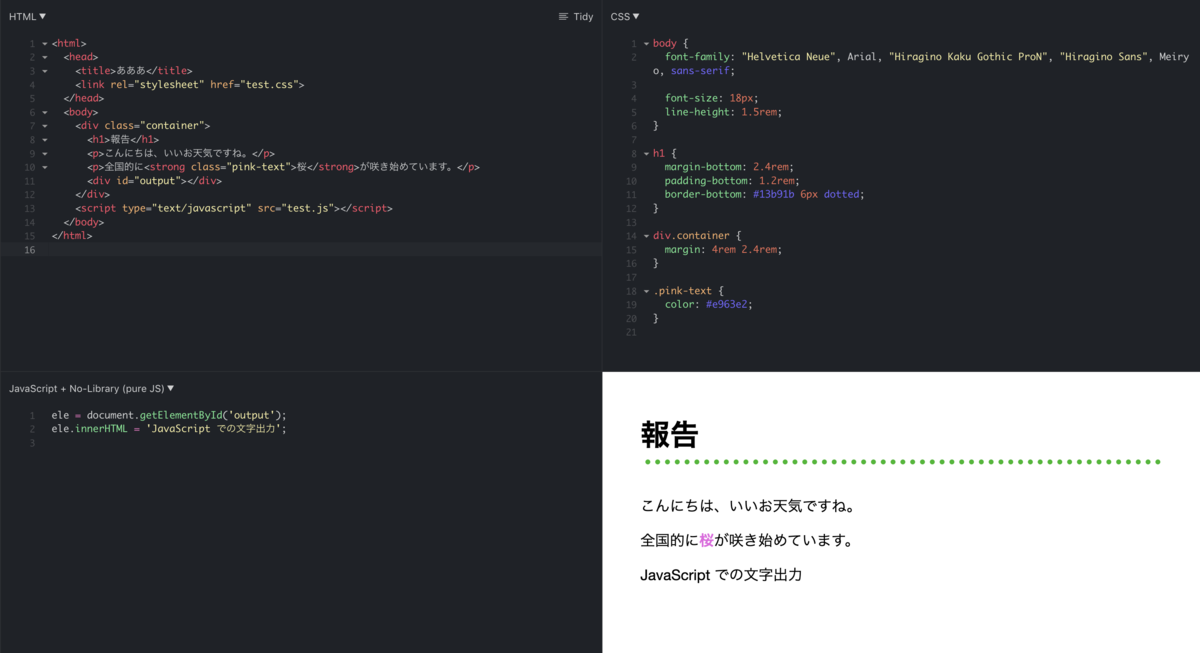Screen dimensions: 1200x653
Task: Collapse the CSS body rule fold arrow
Action: 646,44
